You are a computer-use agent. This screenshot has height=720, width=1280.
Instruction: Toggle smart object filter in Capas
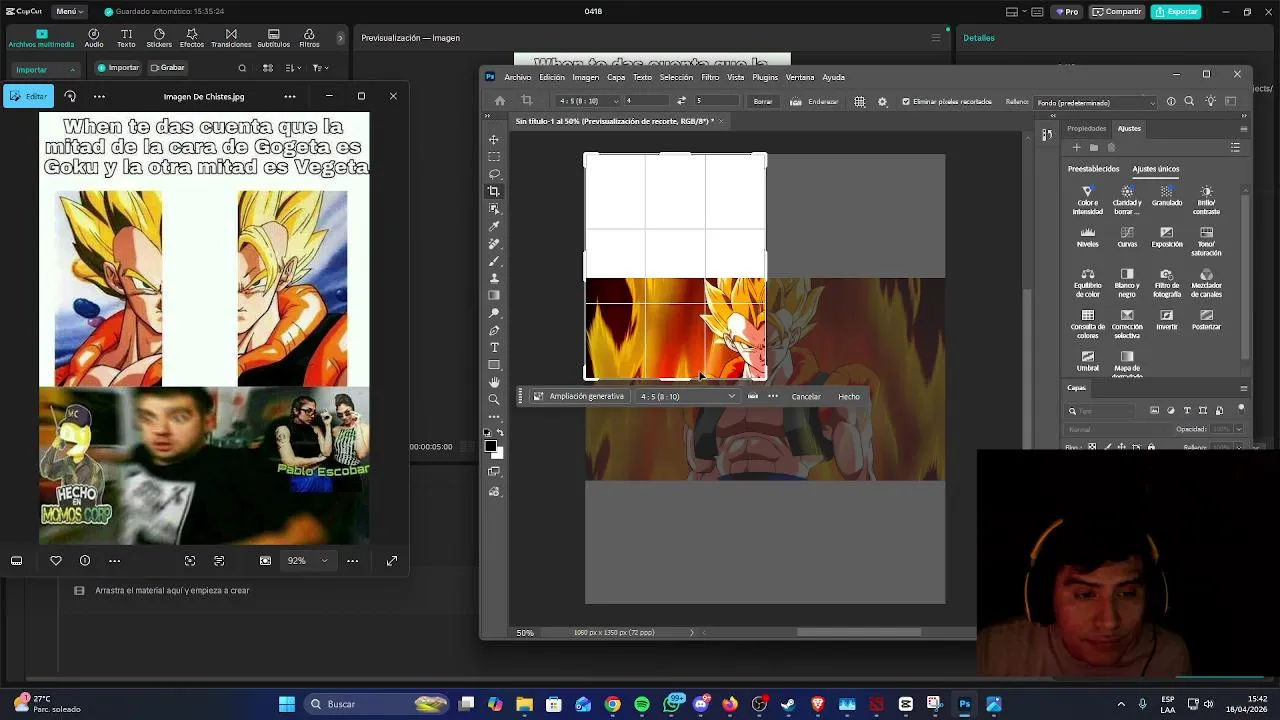coord(1219,410)
